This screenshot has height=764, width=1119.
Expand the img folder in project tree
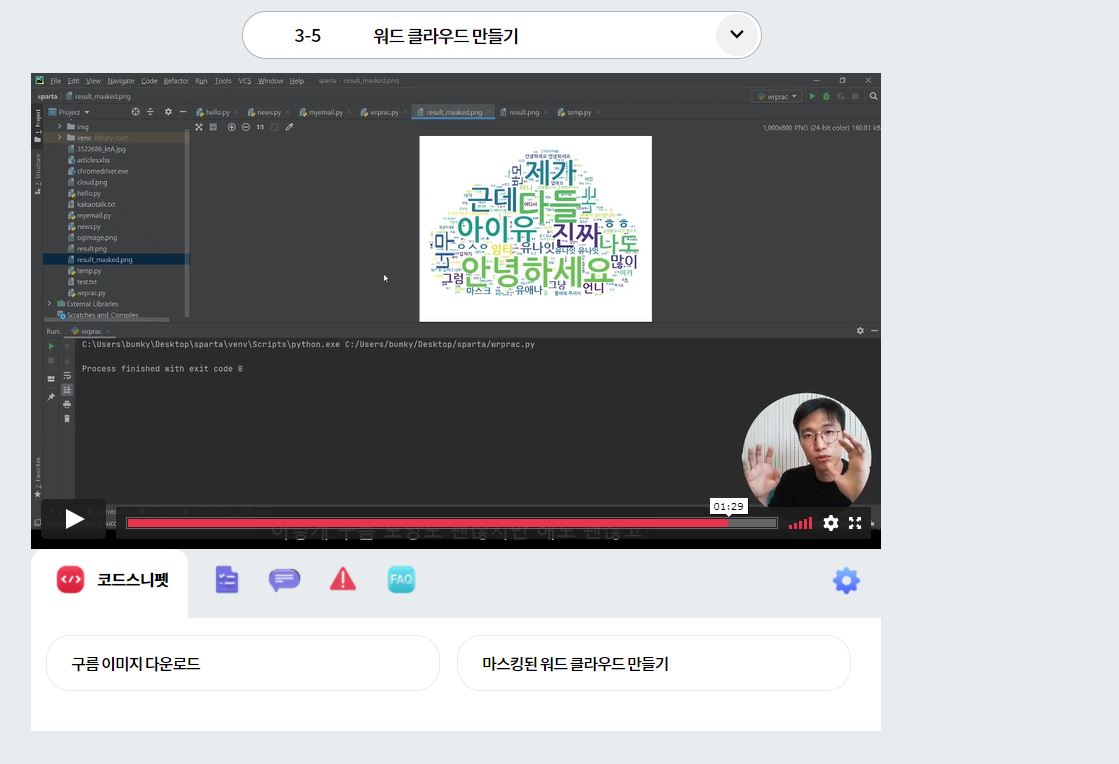click(x=59, y=126)
